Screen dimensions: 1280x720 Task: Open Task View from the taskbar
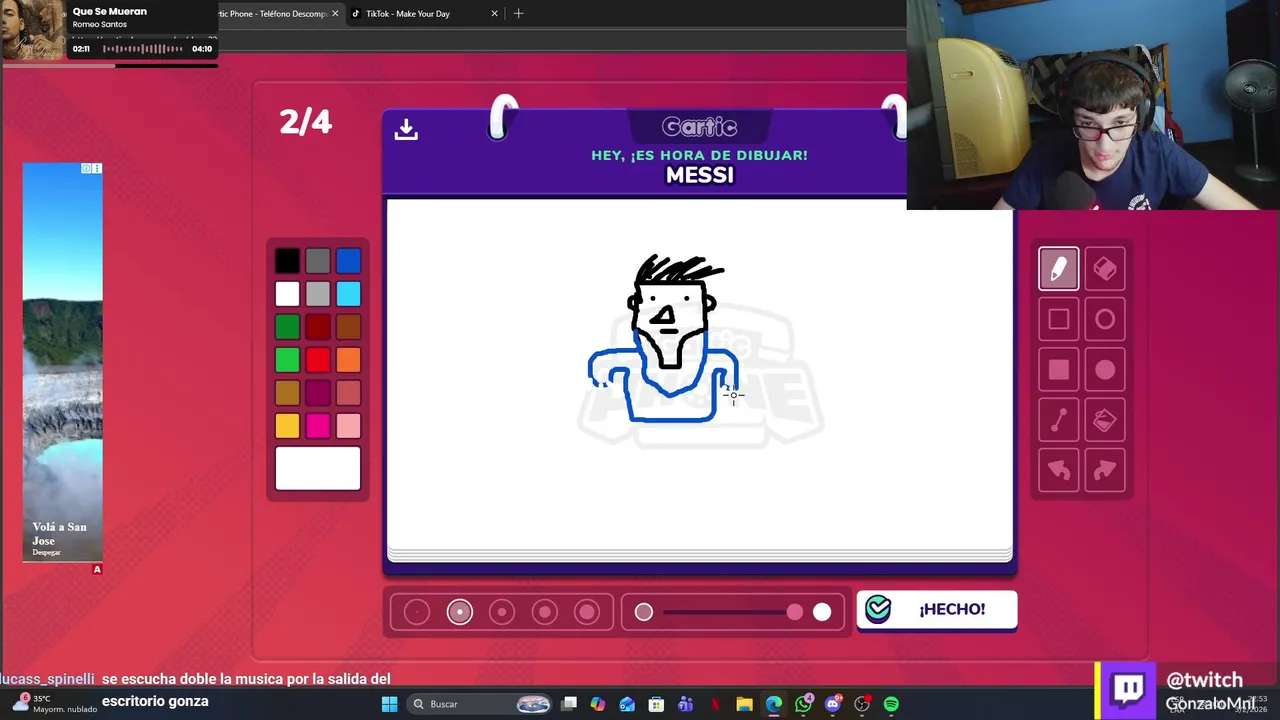(569, 704)
